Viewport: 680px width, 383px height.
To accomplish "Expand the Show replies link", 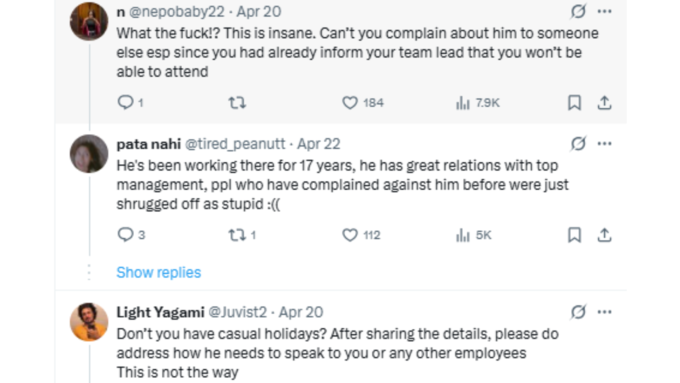I will click(x=159, y=272).
